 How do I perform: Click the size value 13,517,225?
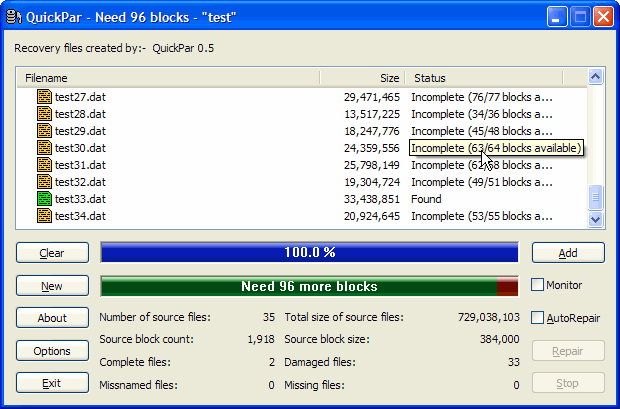(x=372, y=114)
